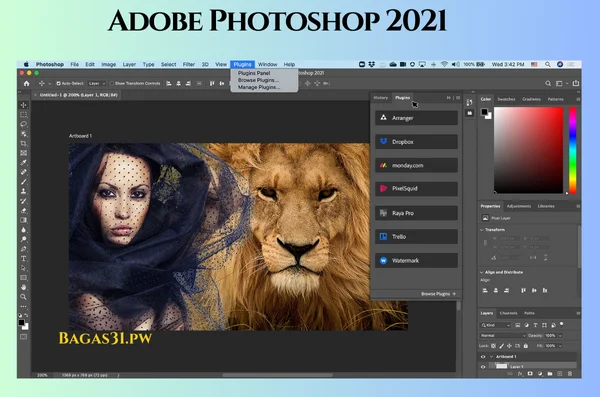Viewport: 600px width, 397px height.
Task: Pick a shade in the color field
Action: (528, 150)
